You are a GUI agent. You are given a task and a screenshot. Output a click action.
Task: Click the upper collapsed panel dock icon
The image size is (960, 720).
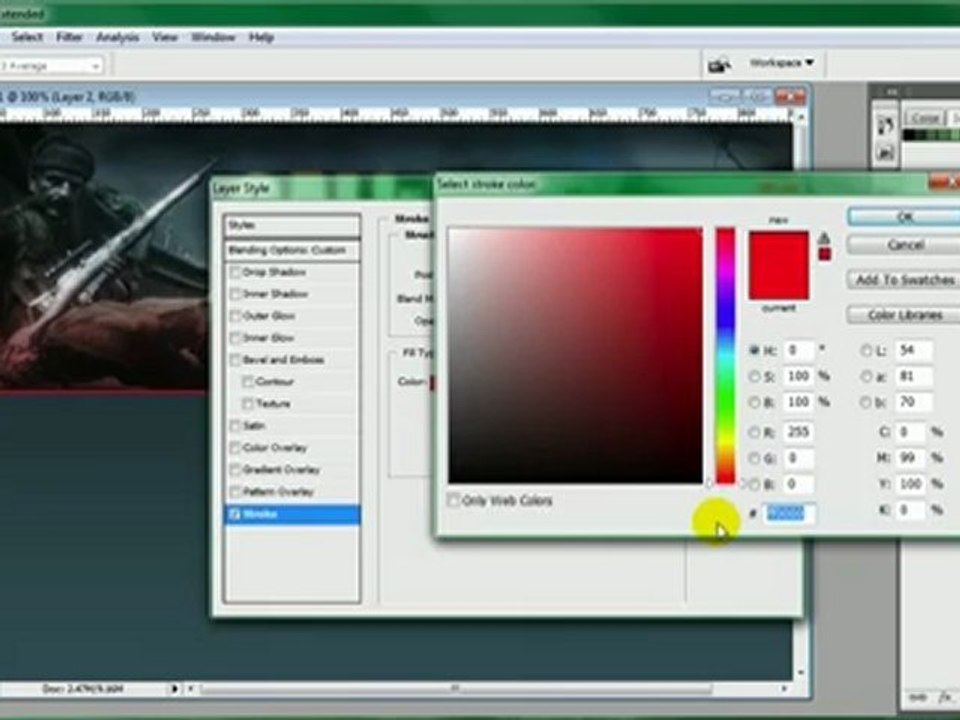click(x=885, y=126)
